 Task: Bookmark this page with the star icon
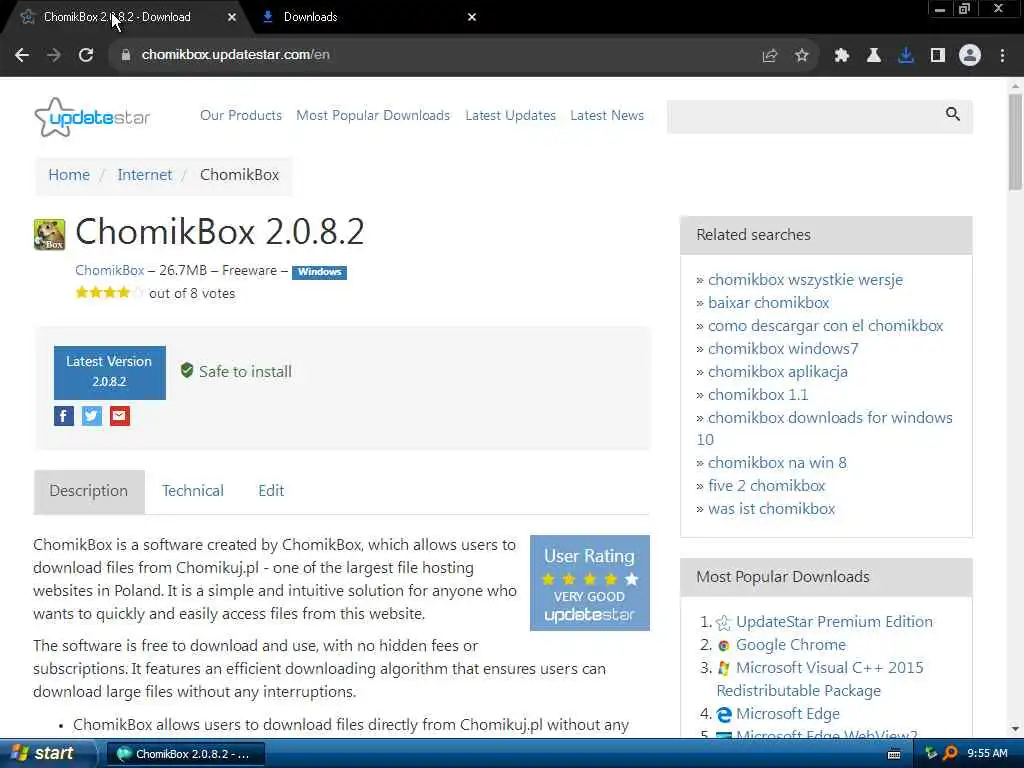[x=802, y=56]
